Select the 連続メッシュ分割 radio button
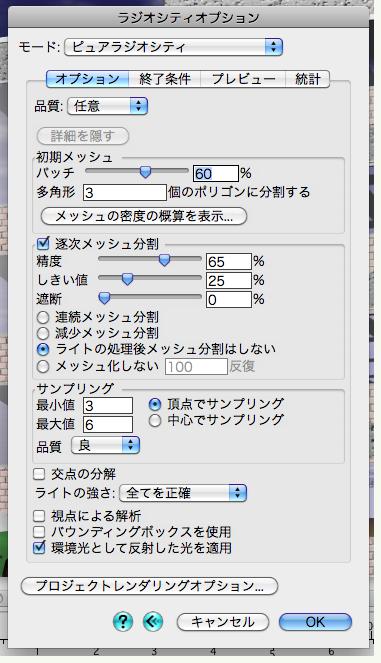381x663 pixels. pyautogui.click(x=43, y=317)
